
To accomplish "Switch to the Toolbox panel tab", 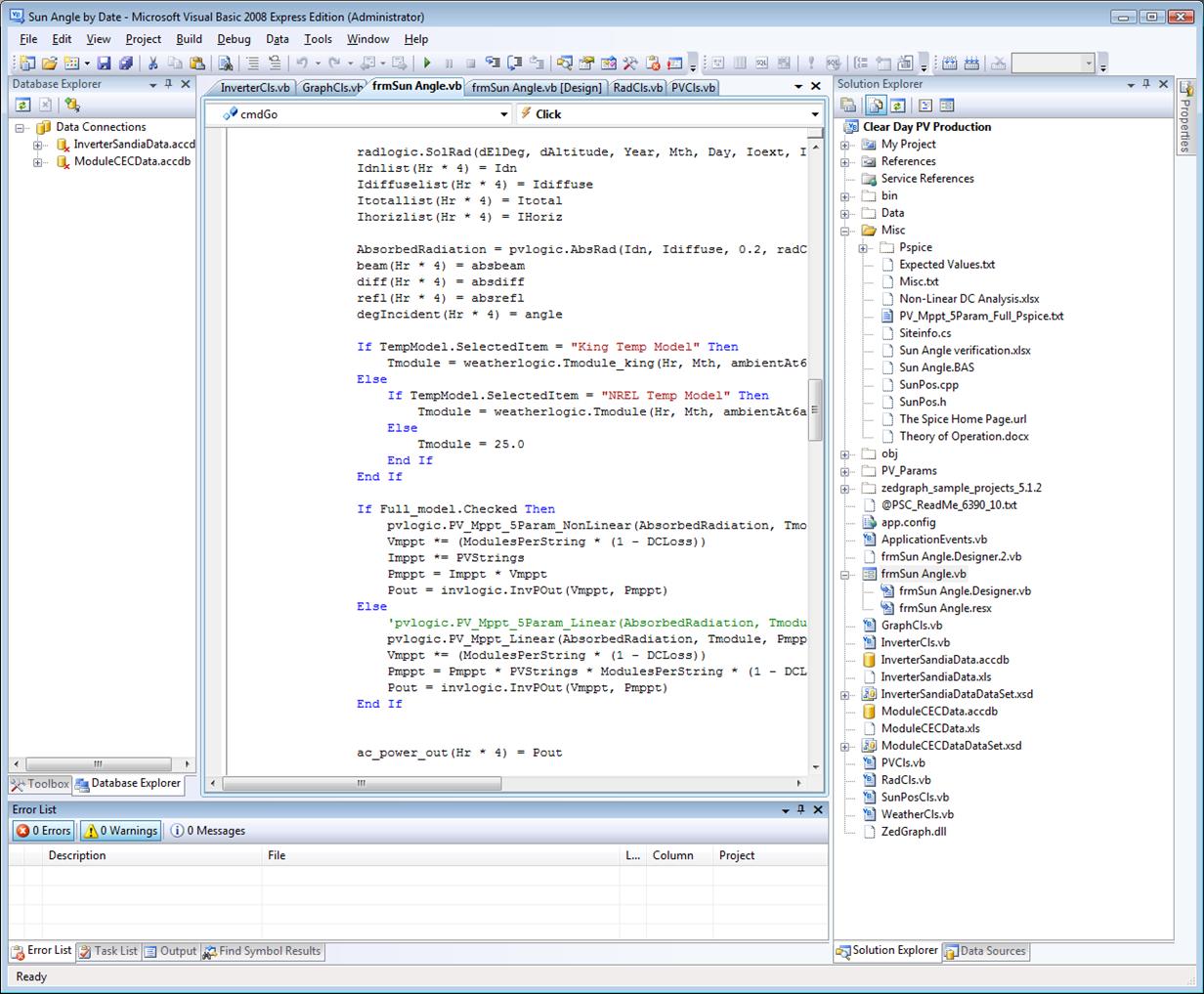I will click(40, 784).
